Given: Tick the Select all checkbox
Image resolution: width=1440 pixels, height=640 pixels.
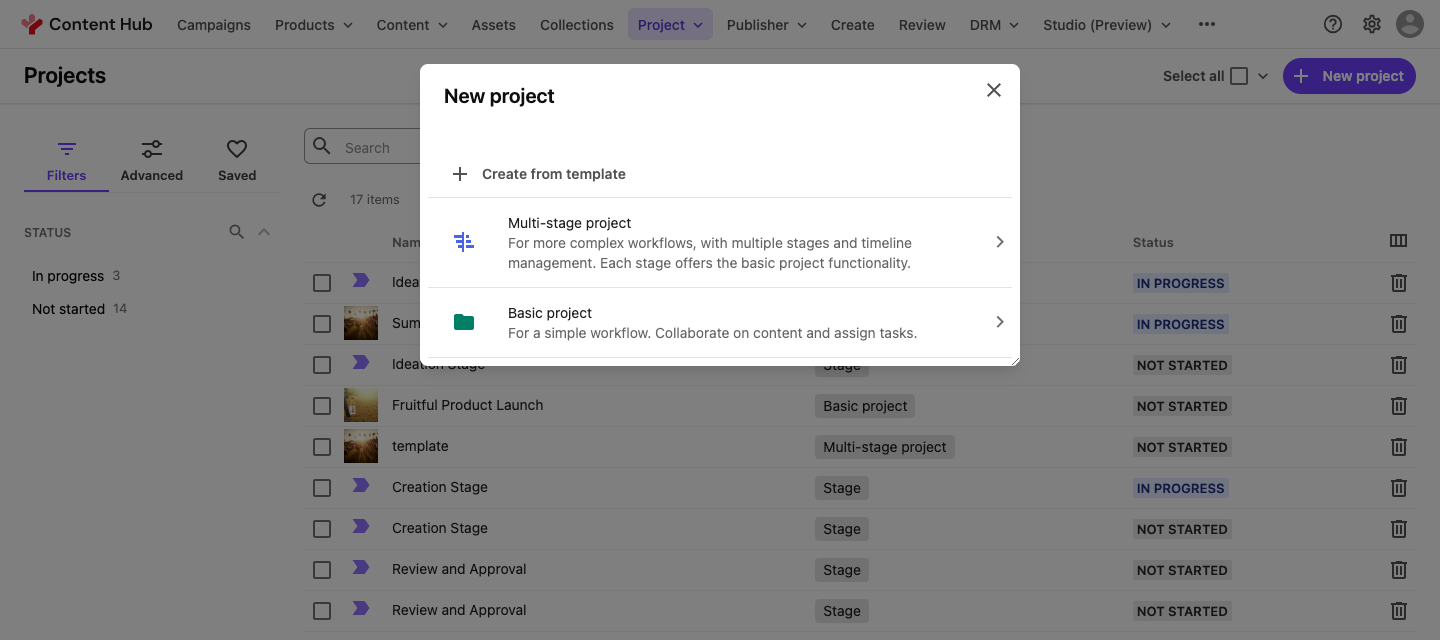Looking at the screenshot, I should click(x=1238, y=75).
